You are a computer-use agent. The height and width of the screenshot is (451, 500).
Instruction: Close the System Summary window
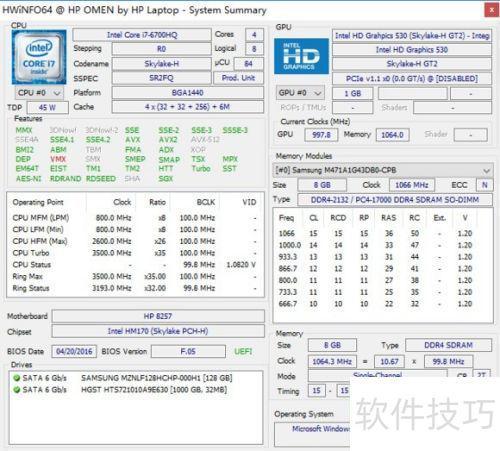(x=491, y=10)
